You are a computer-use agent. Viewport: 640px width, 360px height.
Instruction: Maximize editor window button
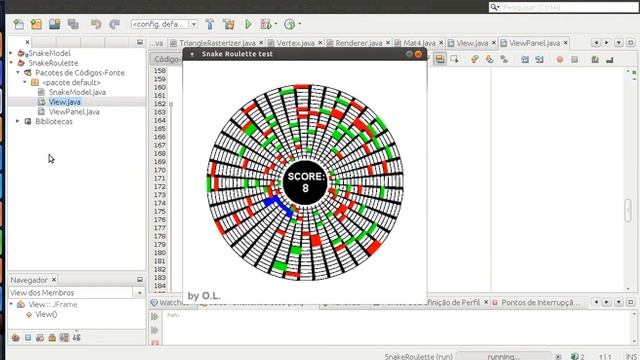tap(631, 42)
